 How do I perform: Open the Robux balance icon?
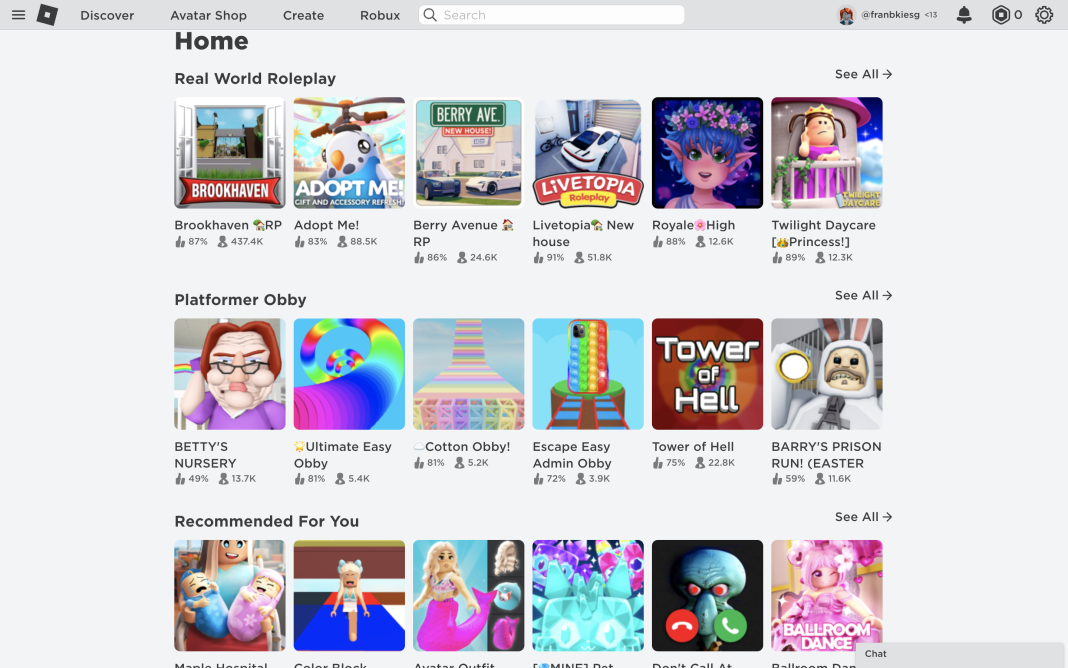1001,14
